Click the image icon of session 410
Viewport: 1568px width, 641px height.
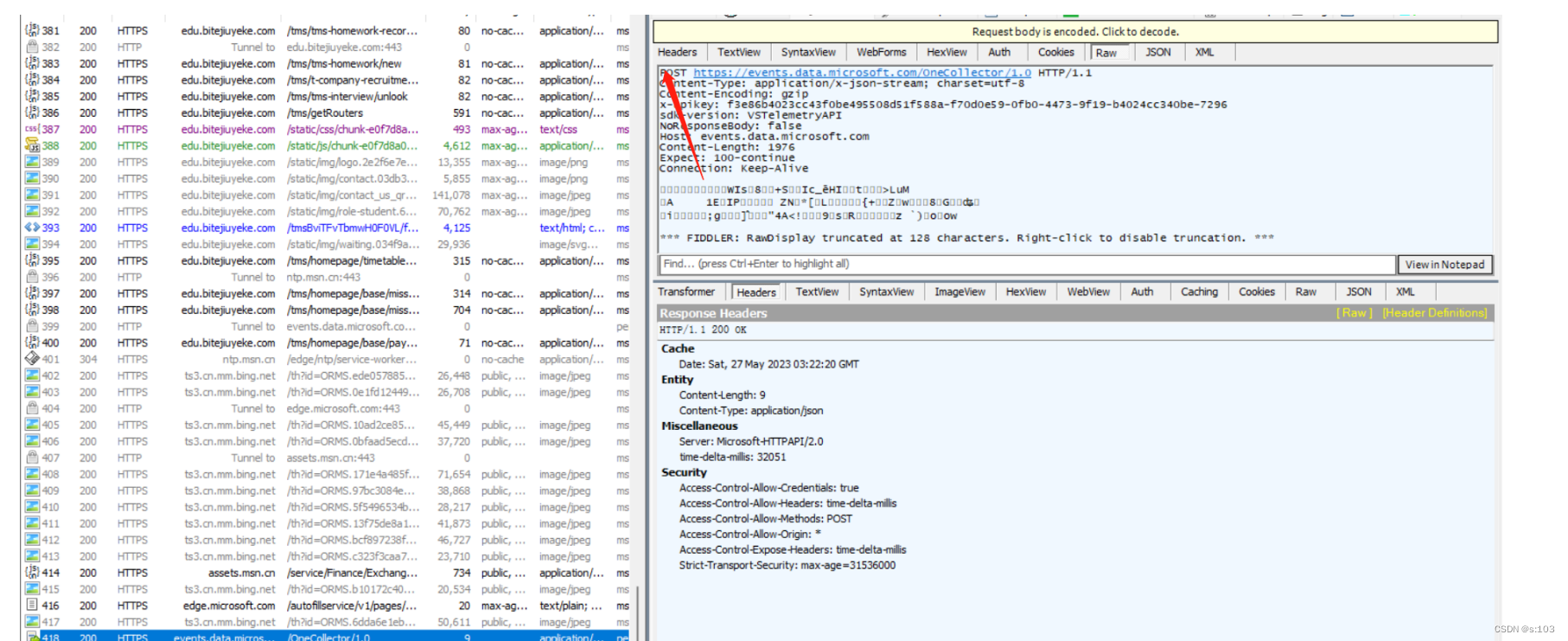(32, 507)
